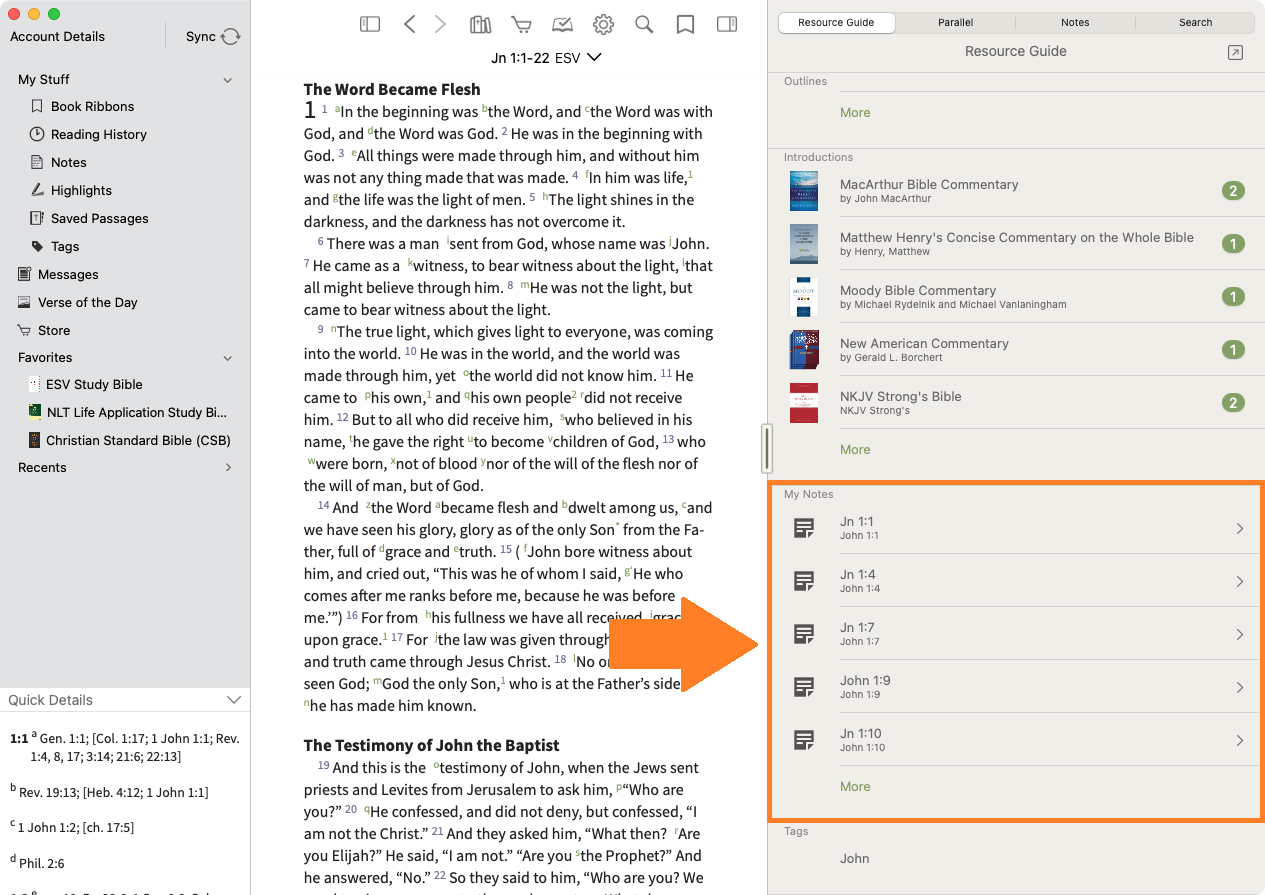This screenshot has height=895, width=1265.
Task: Collapse the Quick Details panel
Action: (234, 700)
